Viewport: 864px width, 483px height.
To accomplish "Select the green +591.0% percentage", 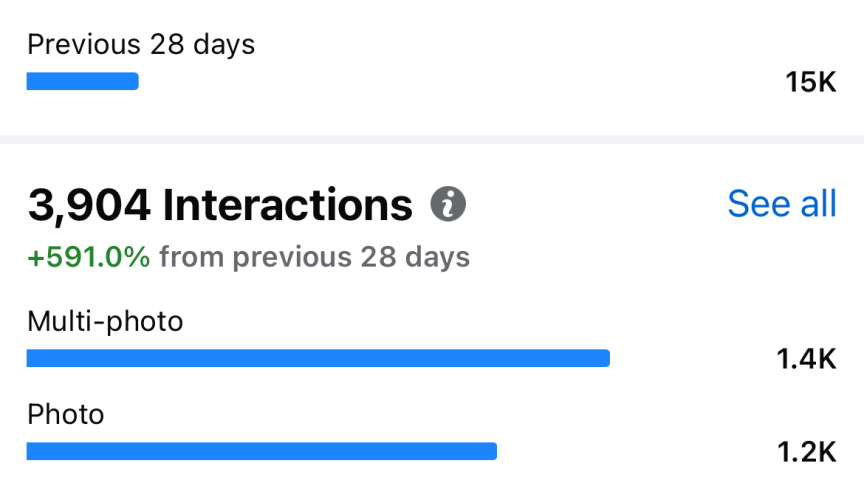I will 89,257.
